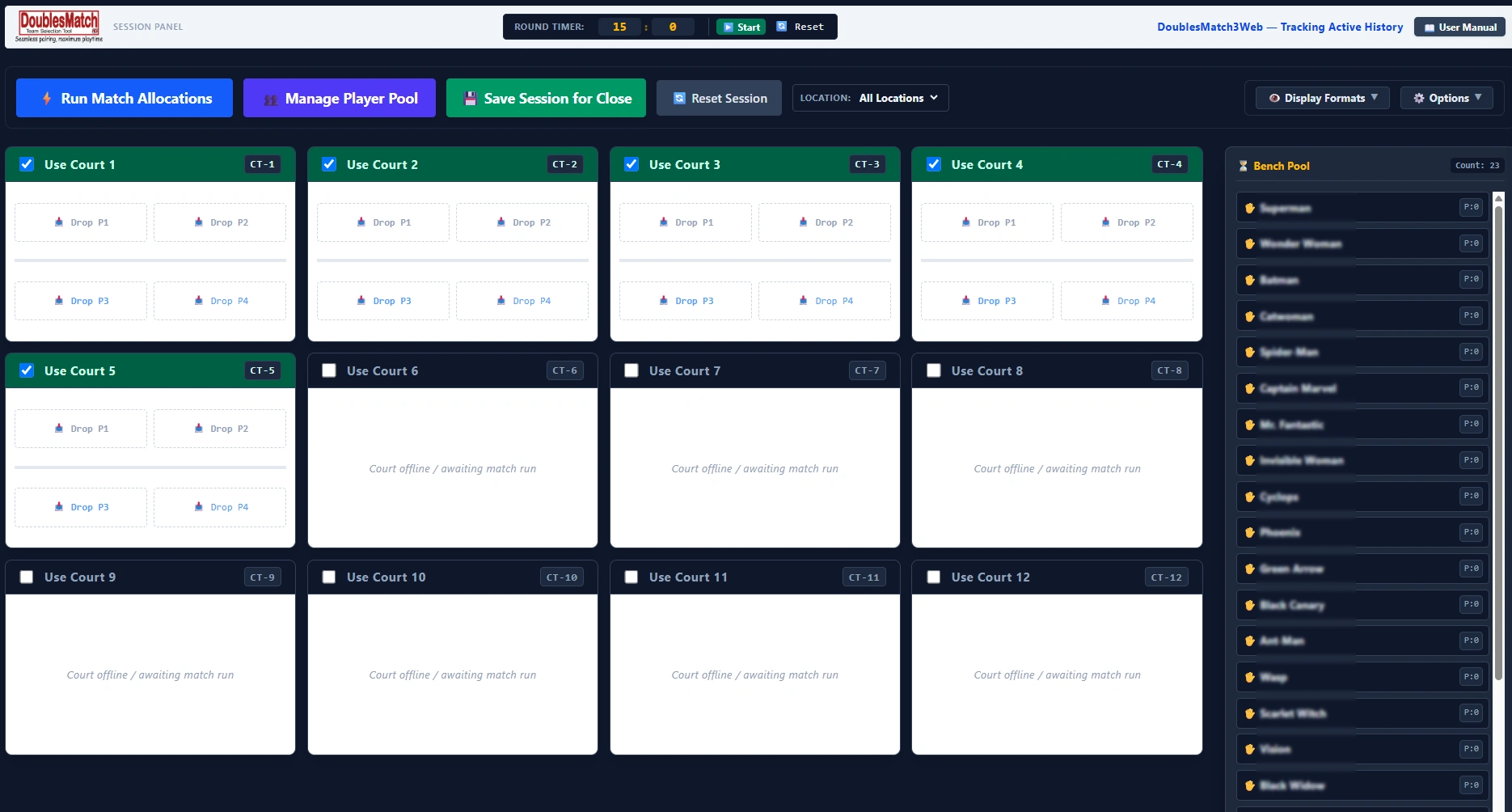Click the hourglass icon next to Bench Pool
The width and height of the screenshot is (1512, 812).
pyautogui.click(x=1244, y=166)
